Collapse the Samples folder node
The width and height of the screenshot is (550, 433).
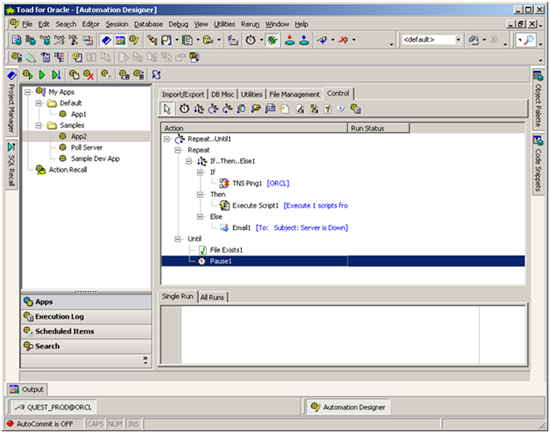[39, 125]
